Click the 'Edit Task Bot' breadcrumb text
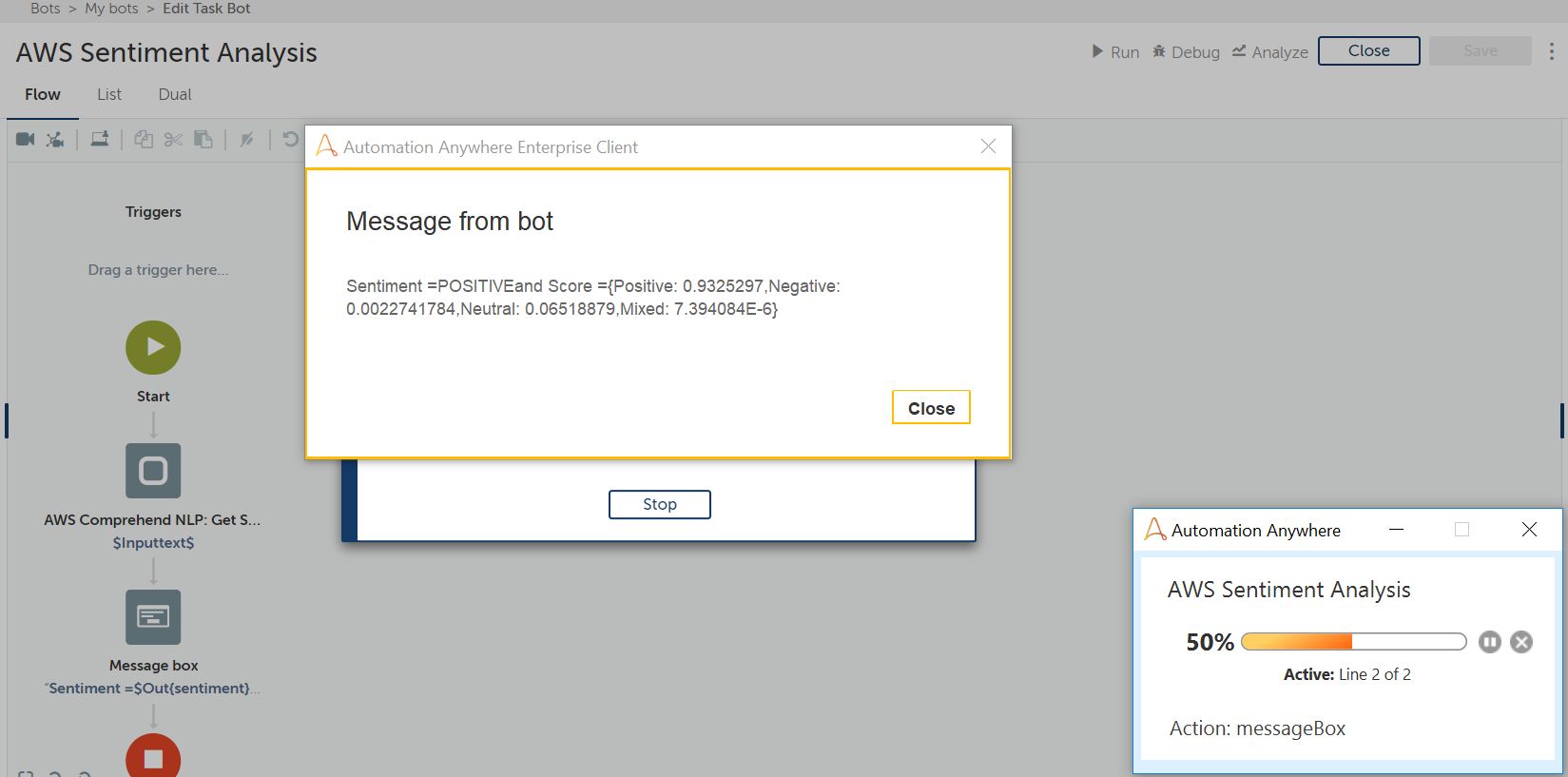Viewport: 1568px width, 777px height. [x=206, y=9]
